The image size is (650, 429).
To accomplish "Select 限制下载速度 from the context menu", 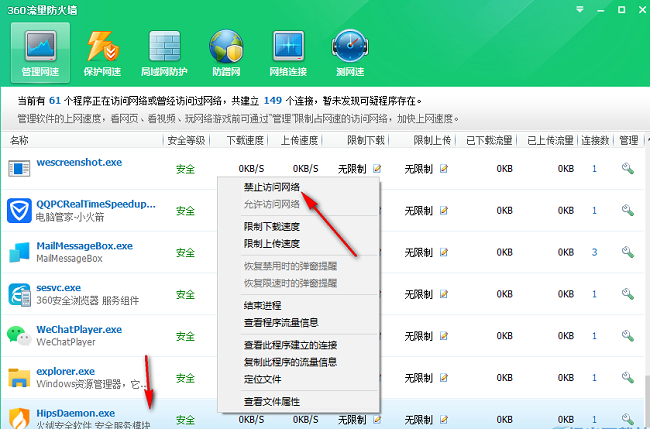I will [272, 227].
